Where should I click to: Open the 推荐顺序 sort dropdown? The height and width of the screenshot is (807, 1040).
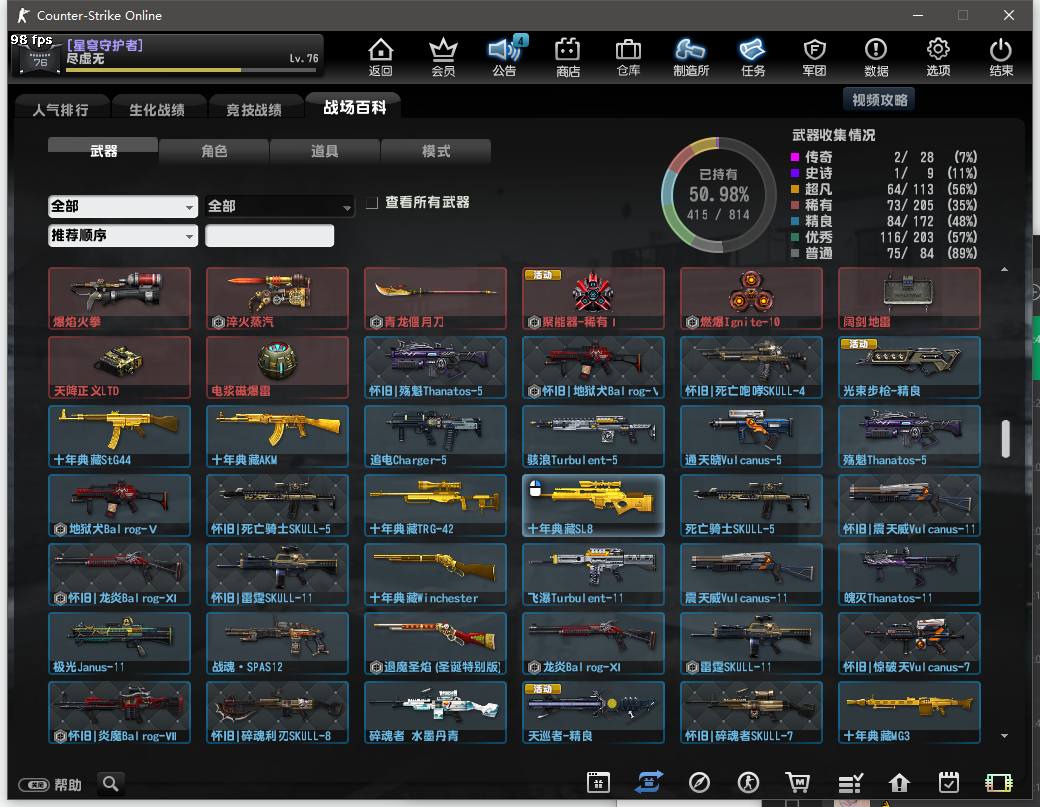click(123, 235)
